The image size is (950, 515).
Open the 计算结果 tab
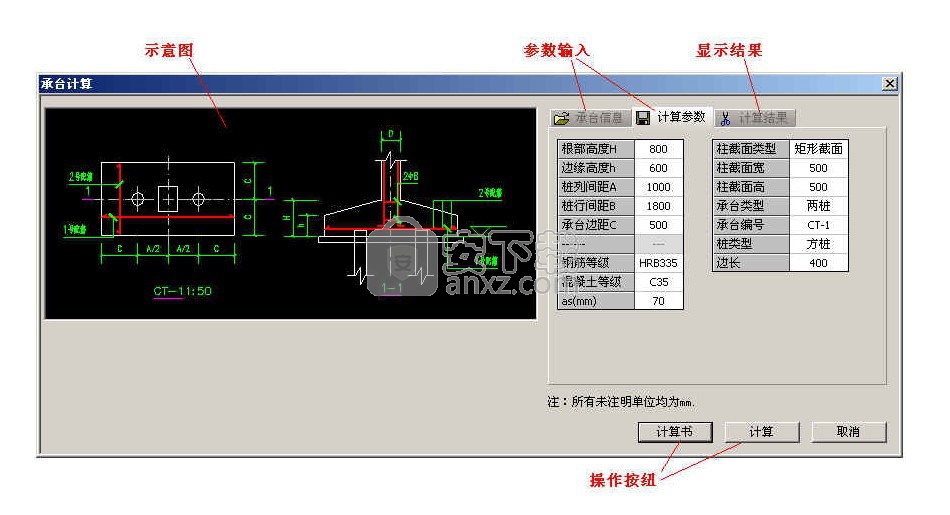pyautogui.click(x=754, y=118)
